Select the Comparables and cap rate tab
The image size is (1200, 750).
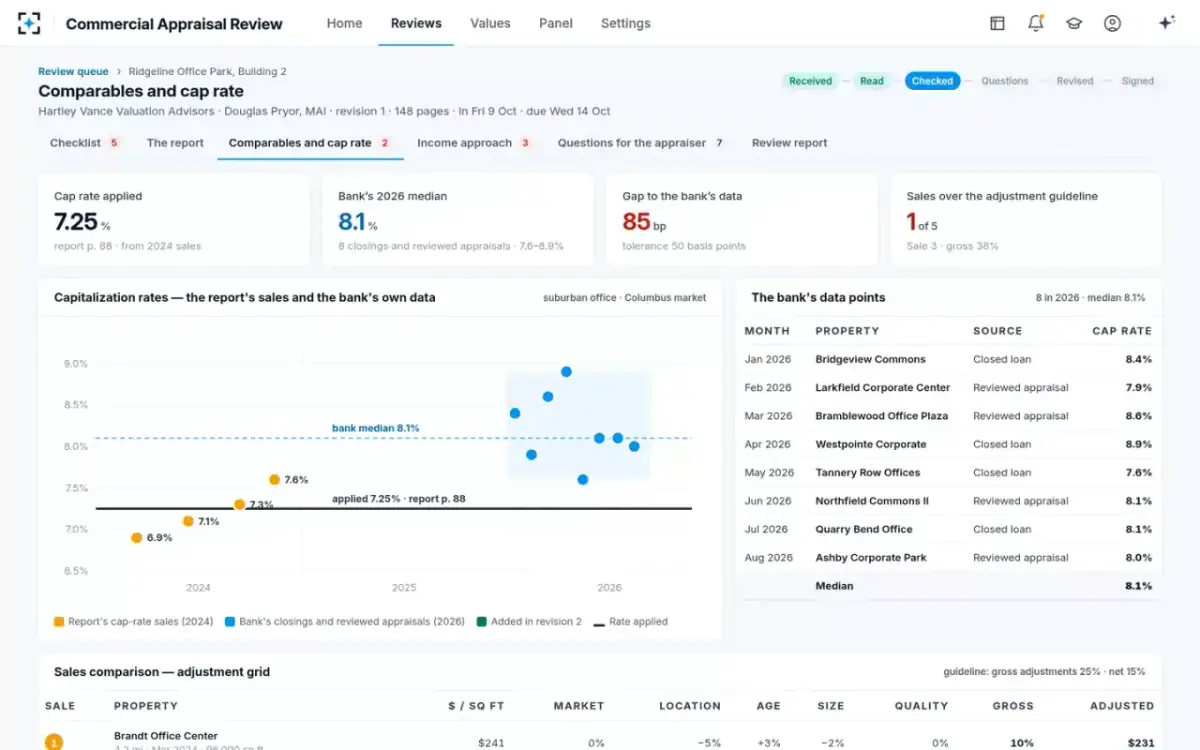click(x=310, y=143)
